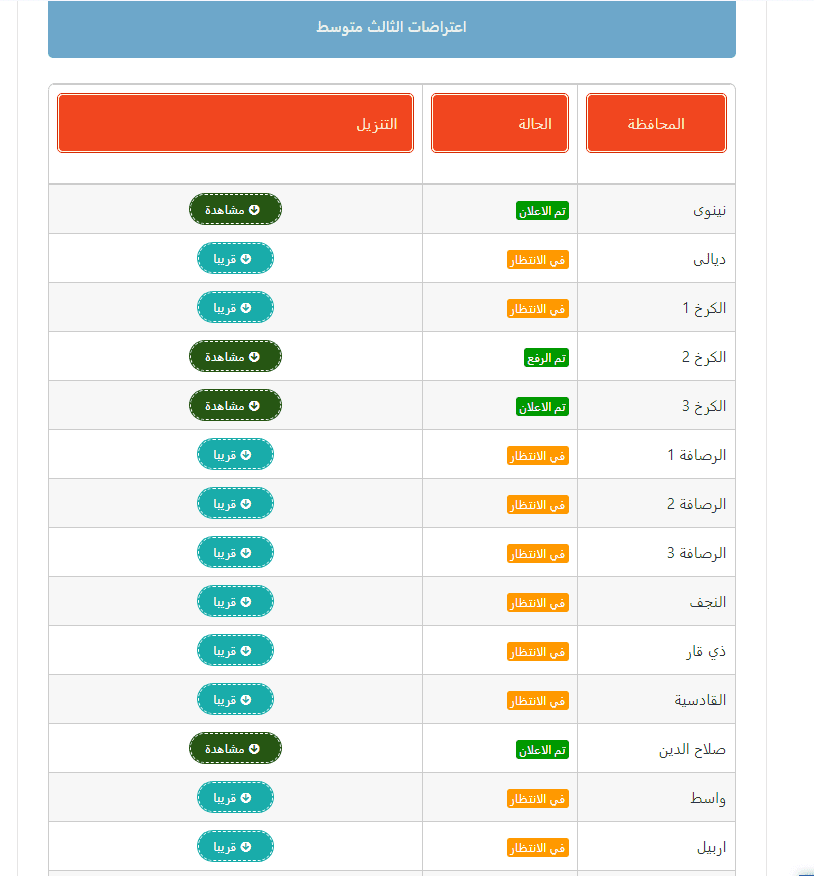Select the اعتراضات الثالث متوسط header banner
Viewport: 814px width, 876px height.
pos(391,29)
